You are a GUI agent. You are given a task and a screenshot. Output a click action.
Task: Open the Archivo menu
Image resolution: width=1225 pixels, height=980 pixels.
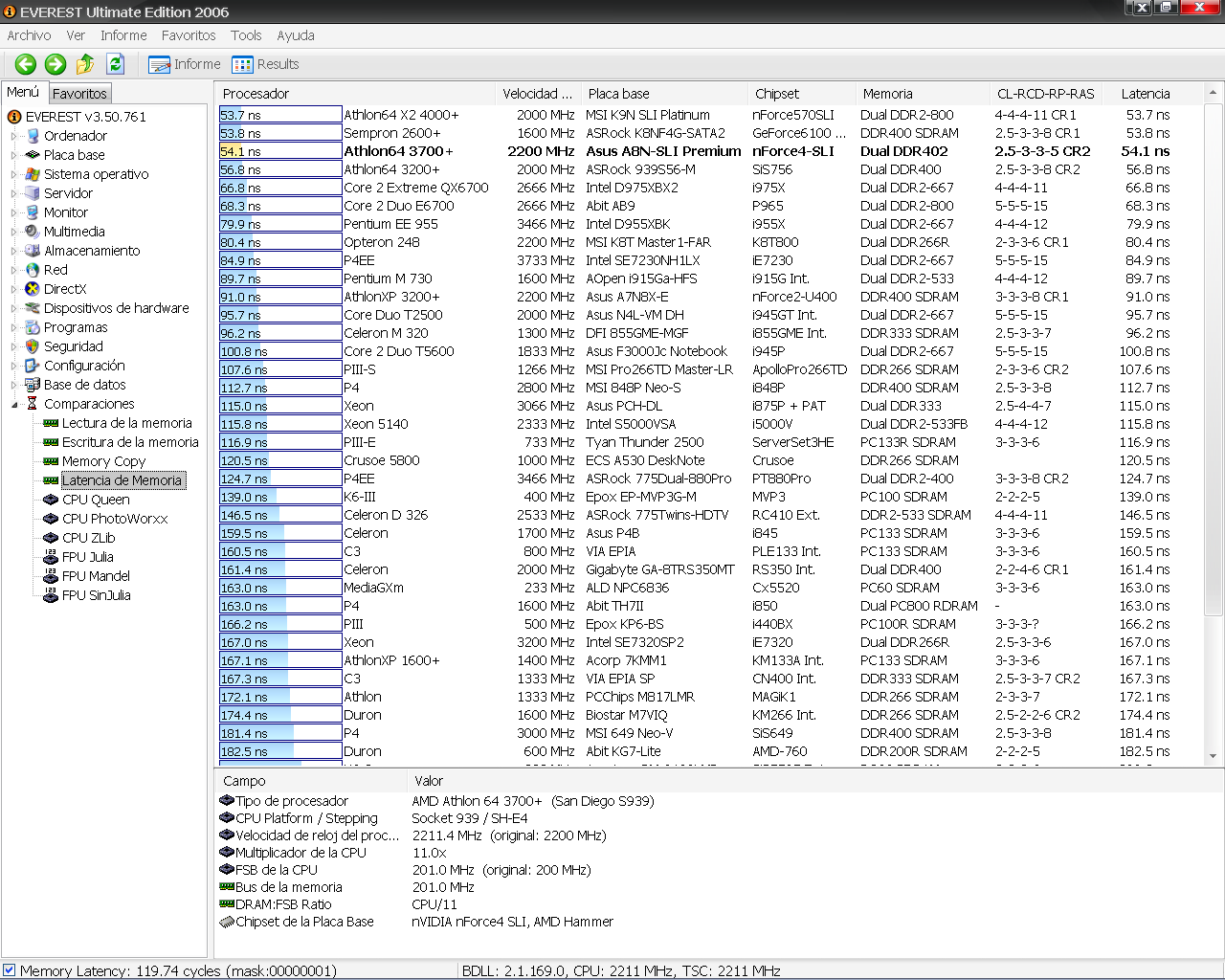29,35
